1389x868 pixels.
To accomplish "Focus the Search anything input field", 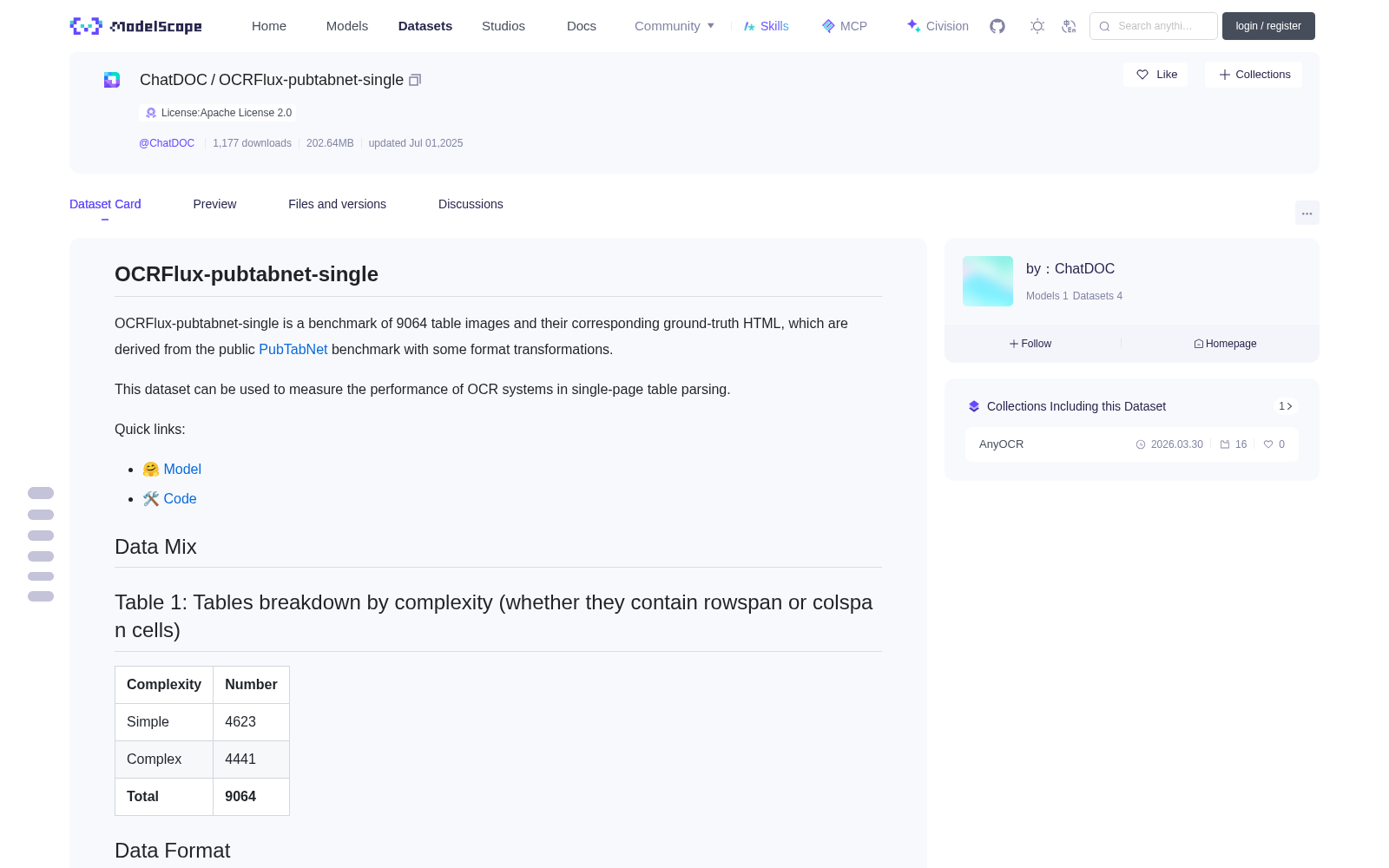I will (x=1154, y=26).
